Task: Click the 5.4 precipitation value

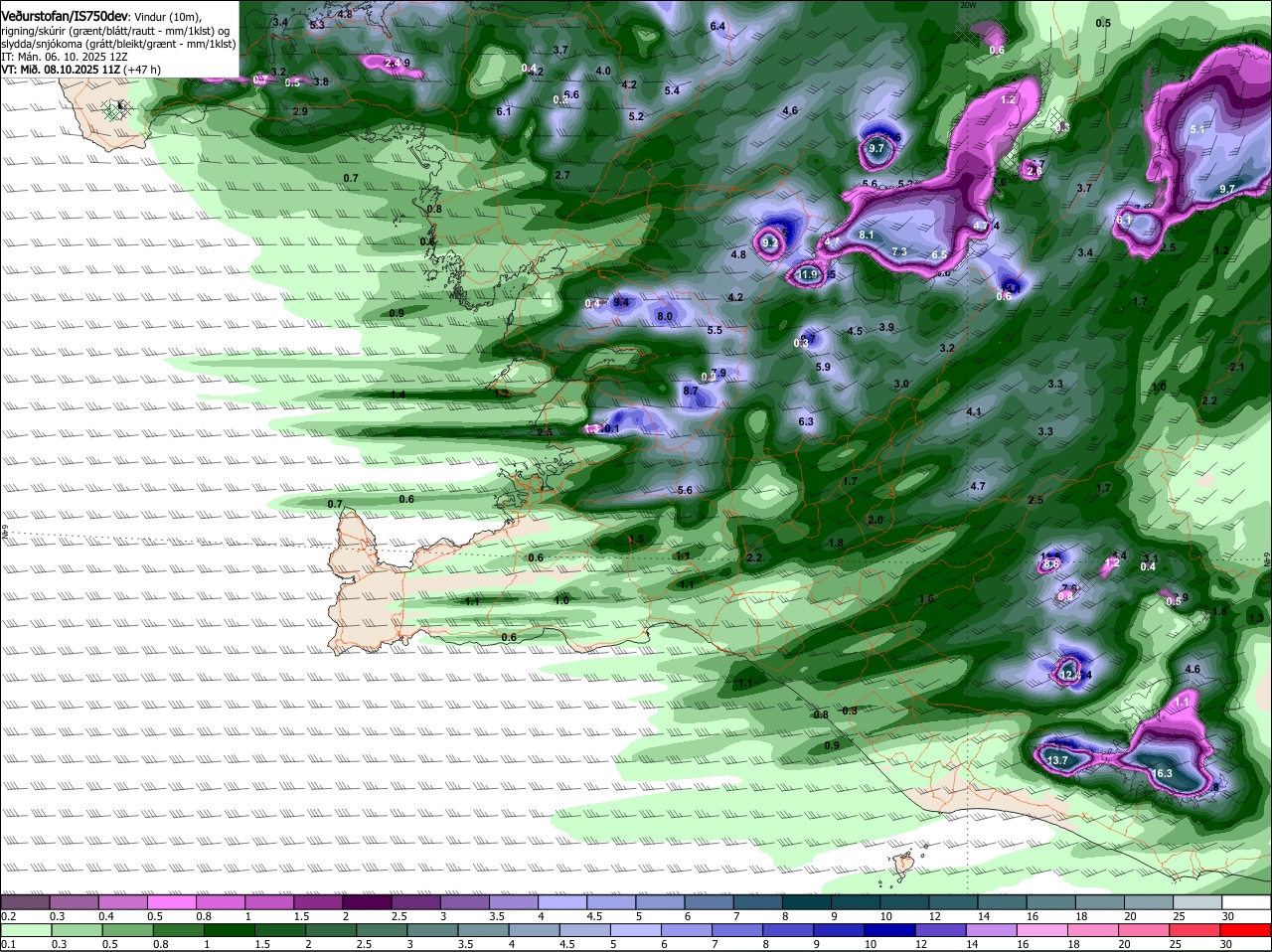Action: coord(672,91)
